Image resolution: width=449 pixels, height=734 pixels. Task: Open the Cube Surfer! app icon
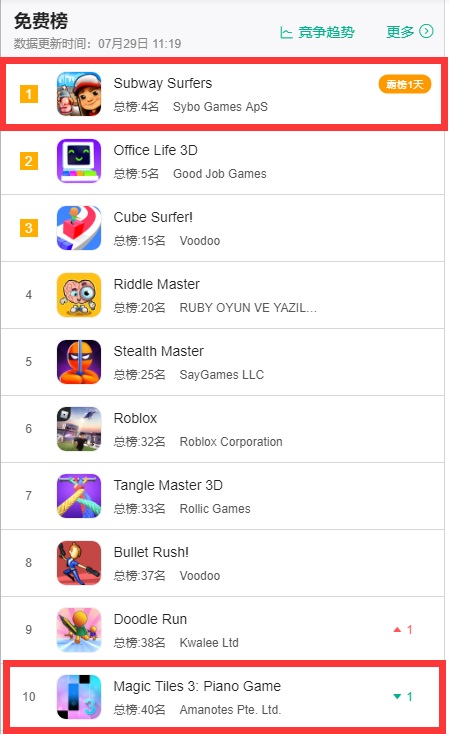click(x=79, y=228)
